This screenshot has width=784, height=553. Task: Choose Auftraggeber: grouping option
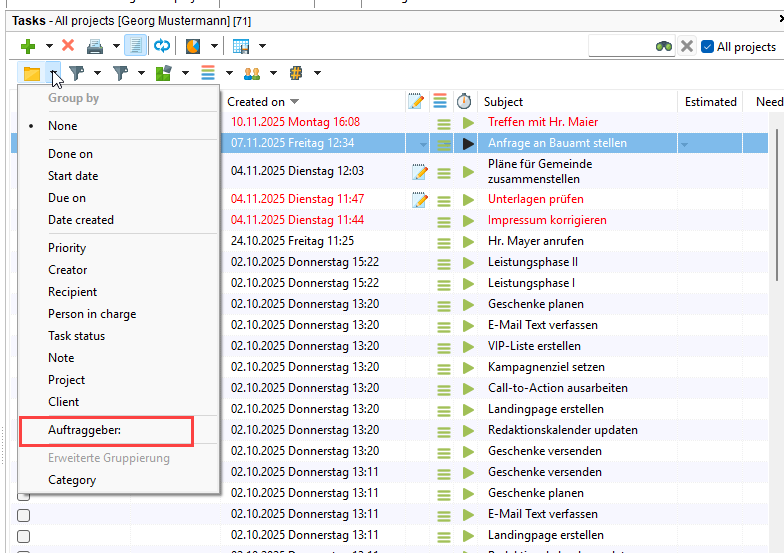(84, 430)
